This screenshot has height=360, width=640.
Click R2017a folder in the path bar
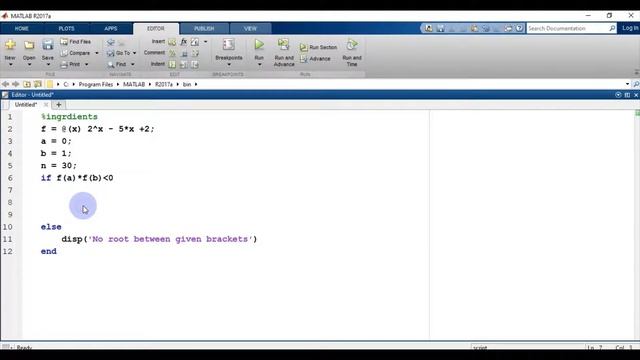(x=164, y=84)
